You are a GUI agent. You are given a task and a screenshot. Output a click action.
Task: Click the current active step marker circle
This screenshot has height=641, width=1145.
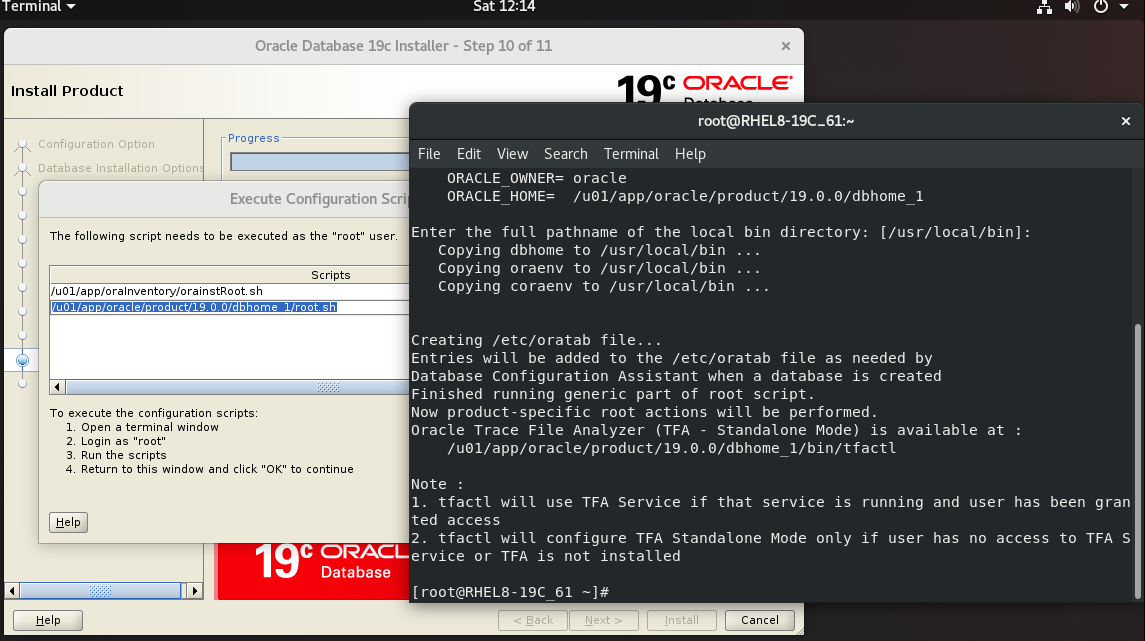tap(22, 361)
